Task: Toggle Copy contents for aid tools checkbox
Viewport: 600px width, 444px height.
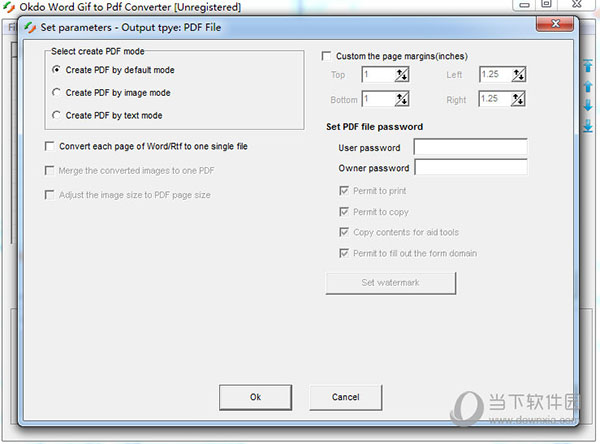Action: point(344,232)
